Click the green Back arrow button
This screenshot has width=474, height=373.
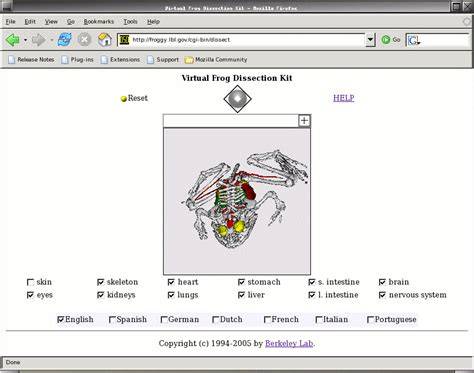13,40
